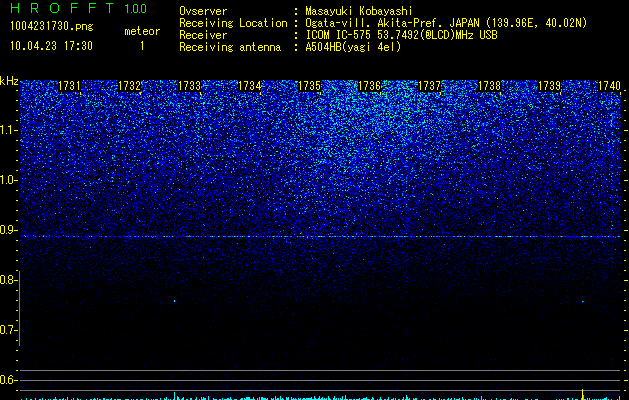Click the 1734 time marker

pos(250,86)
